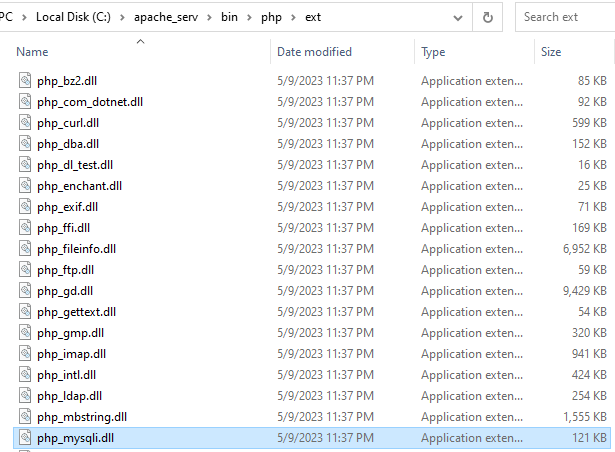This screenshot has width=615, height=452.
Task: Click the php_mysqli.dll file icon
Action: click(25, 437)
